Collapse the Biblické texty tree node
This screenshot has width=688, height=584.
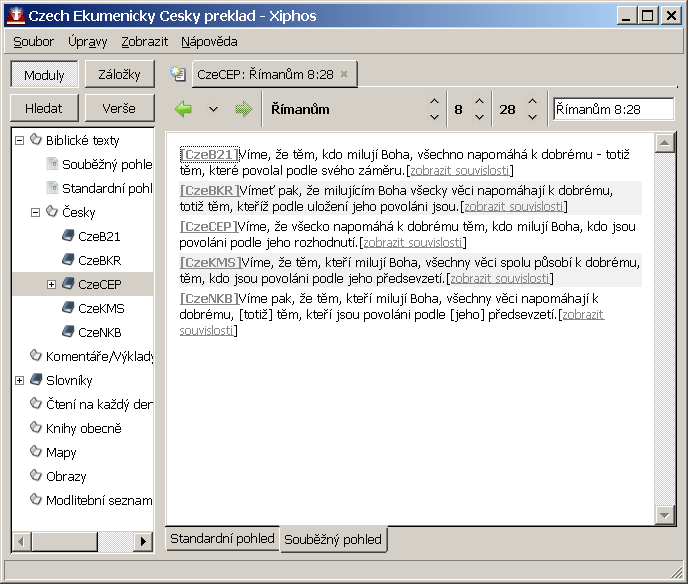(19, 141)
